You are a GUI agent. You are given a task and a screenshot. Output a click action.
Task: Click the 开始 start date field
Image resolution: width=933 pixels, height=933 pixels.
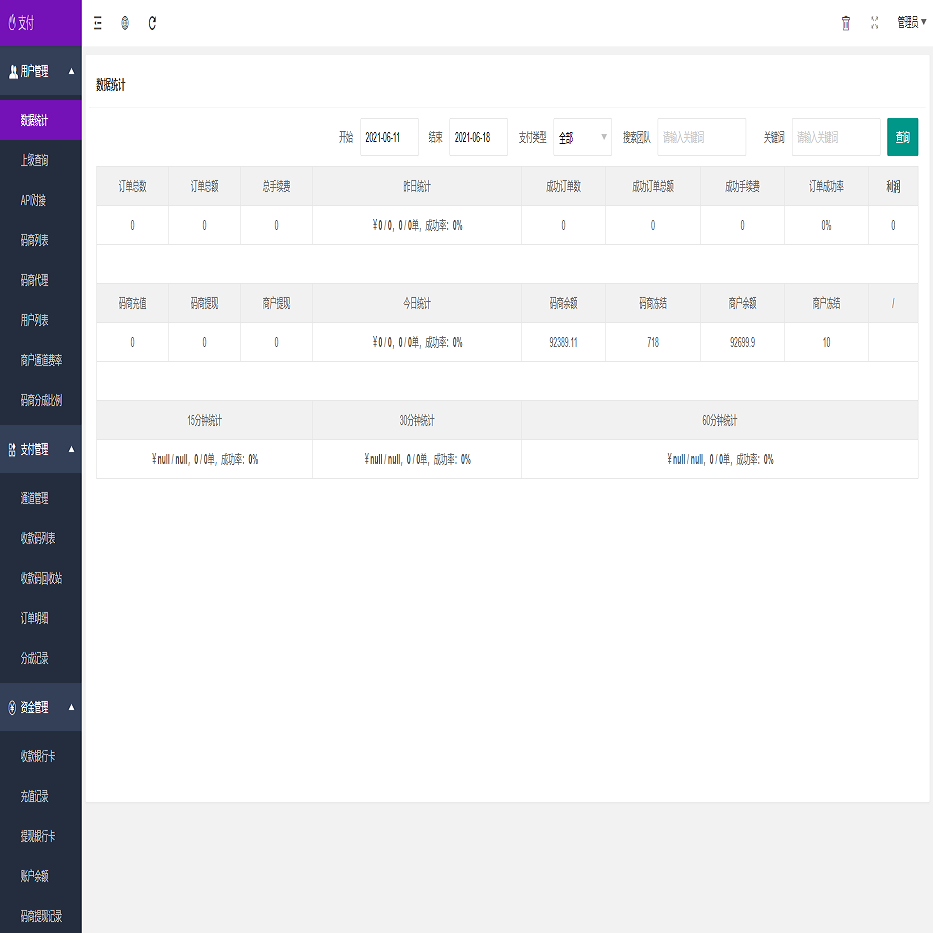point(389,138)
